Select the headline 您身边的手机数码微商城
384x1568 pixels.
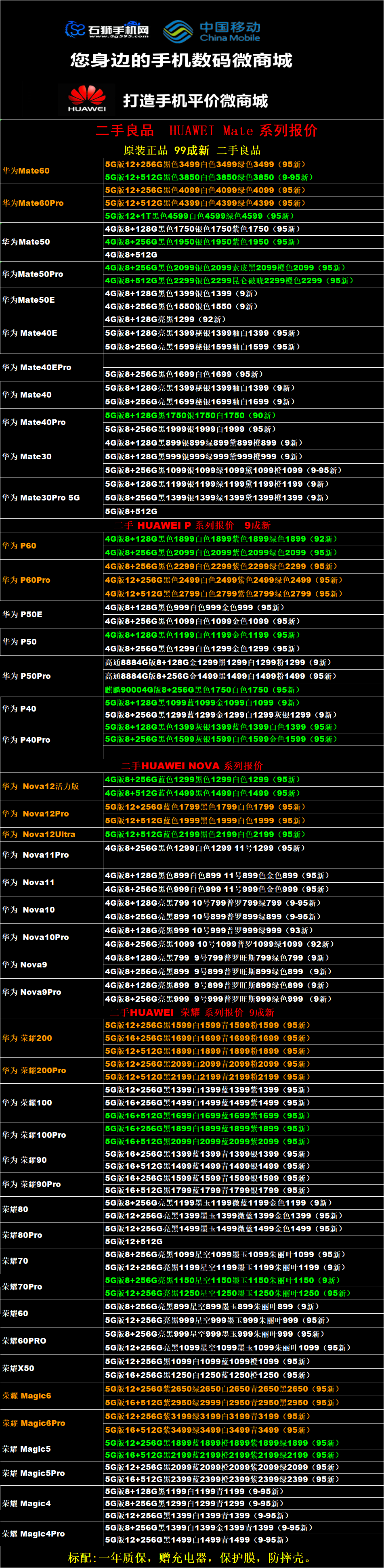pos(181,60)
